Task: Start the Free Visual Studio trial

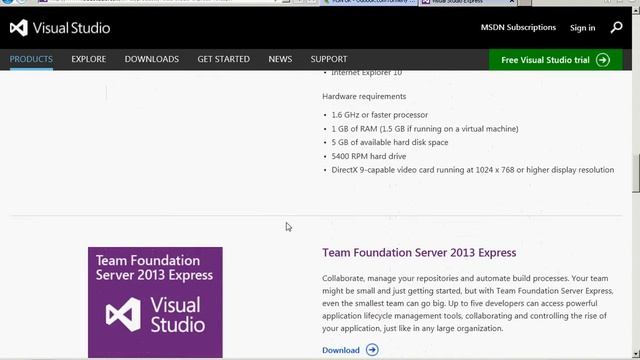Action: coord(556,60)
